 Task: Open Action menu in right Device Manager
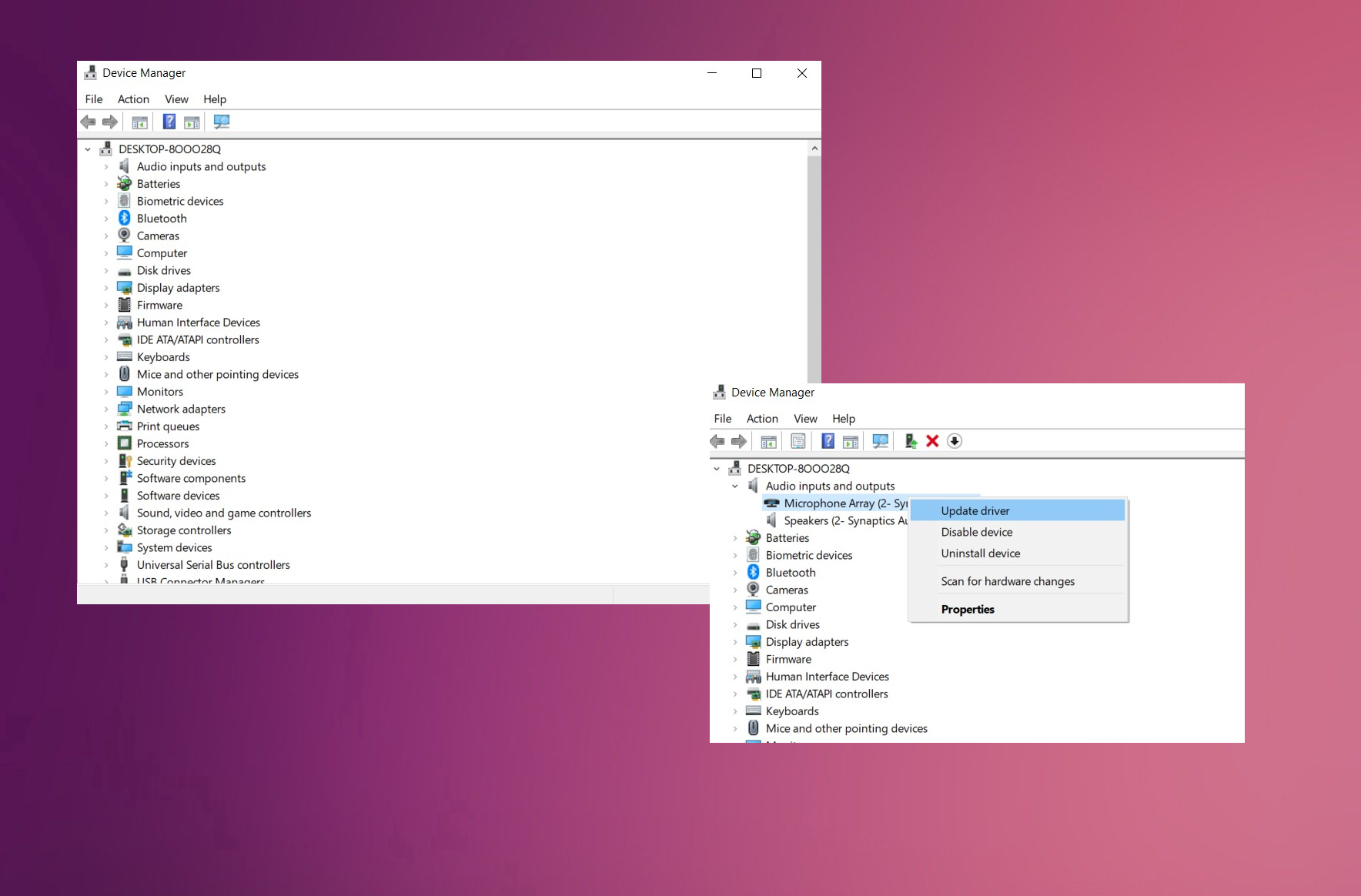762,419
